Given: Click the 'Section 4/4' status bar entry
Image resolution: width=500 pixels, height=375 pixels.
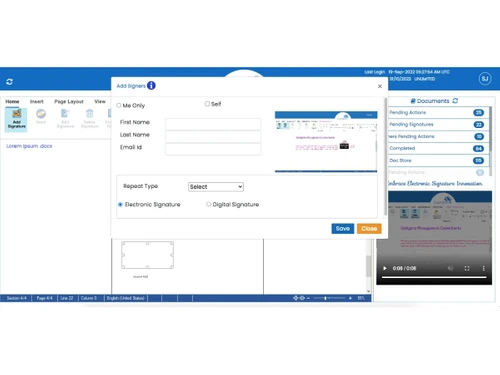Looking at the screenshot, I should 16,298.
